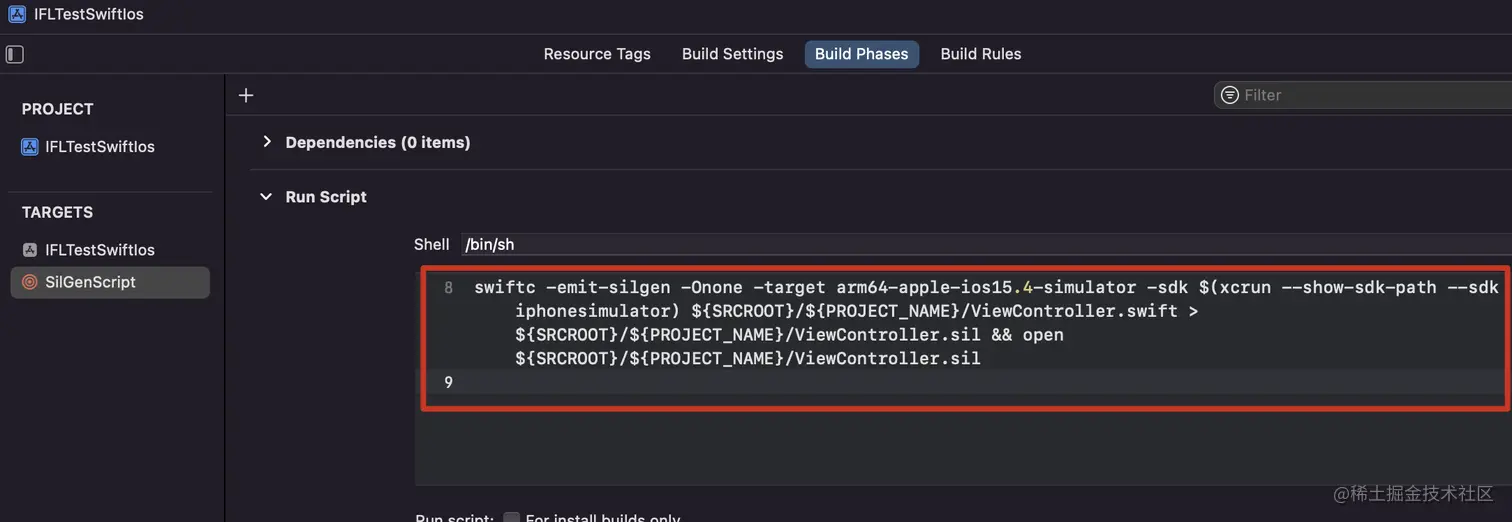The height and width of the screenshot is (522, 1512).
Task: Select the SilGenScript target icon
Action: click(x=30, y=282)
